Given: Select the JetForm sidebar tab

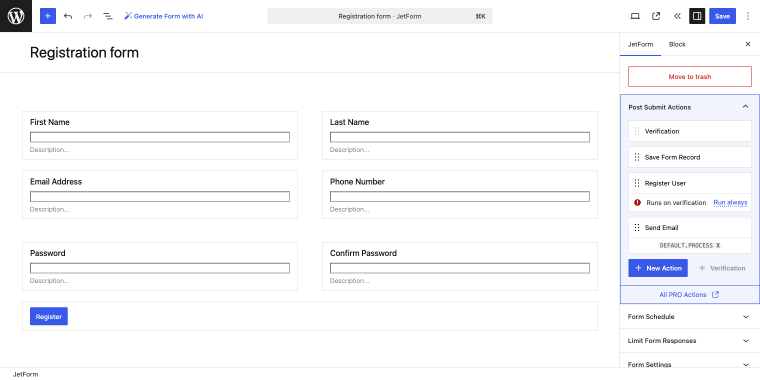Looking at the screenshot, I should pos(640,44).
